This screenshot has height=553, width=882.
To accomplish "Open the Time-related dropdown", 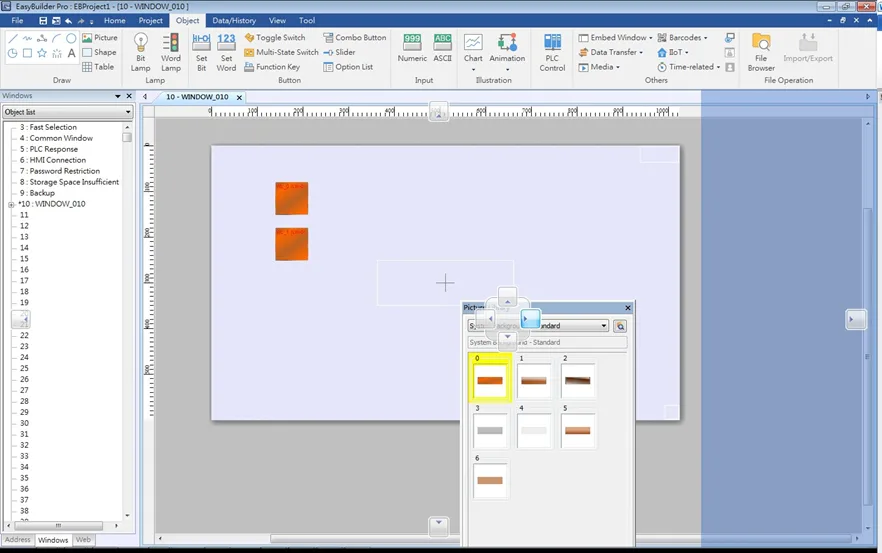I will [689, 67].
